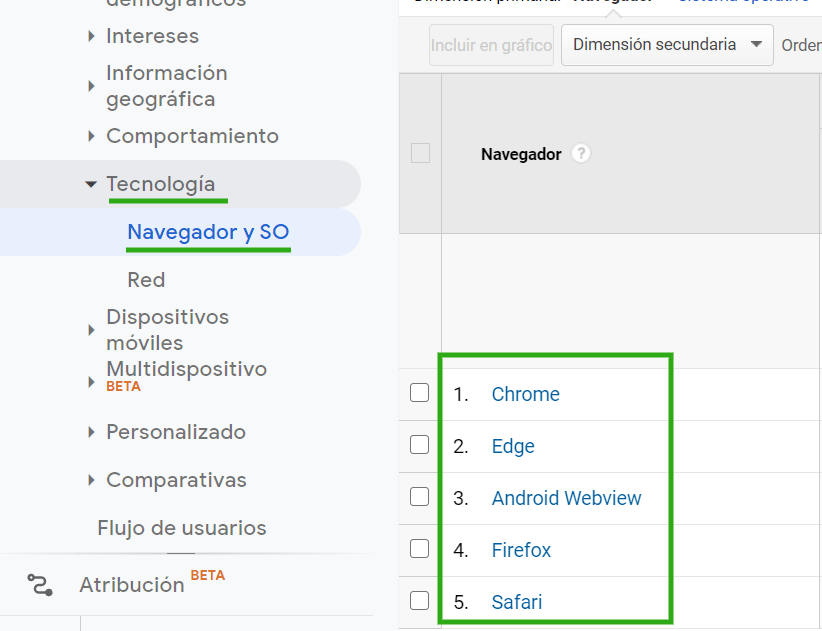Expand the Comparativas section
This screenshot has width=822, height=631.
click(91, 480)
